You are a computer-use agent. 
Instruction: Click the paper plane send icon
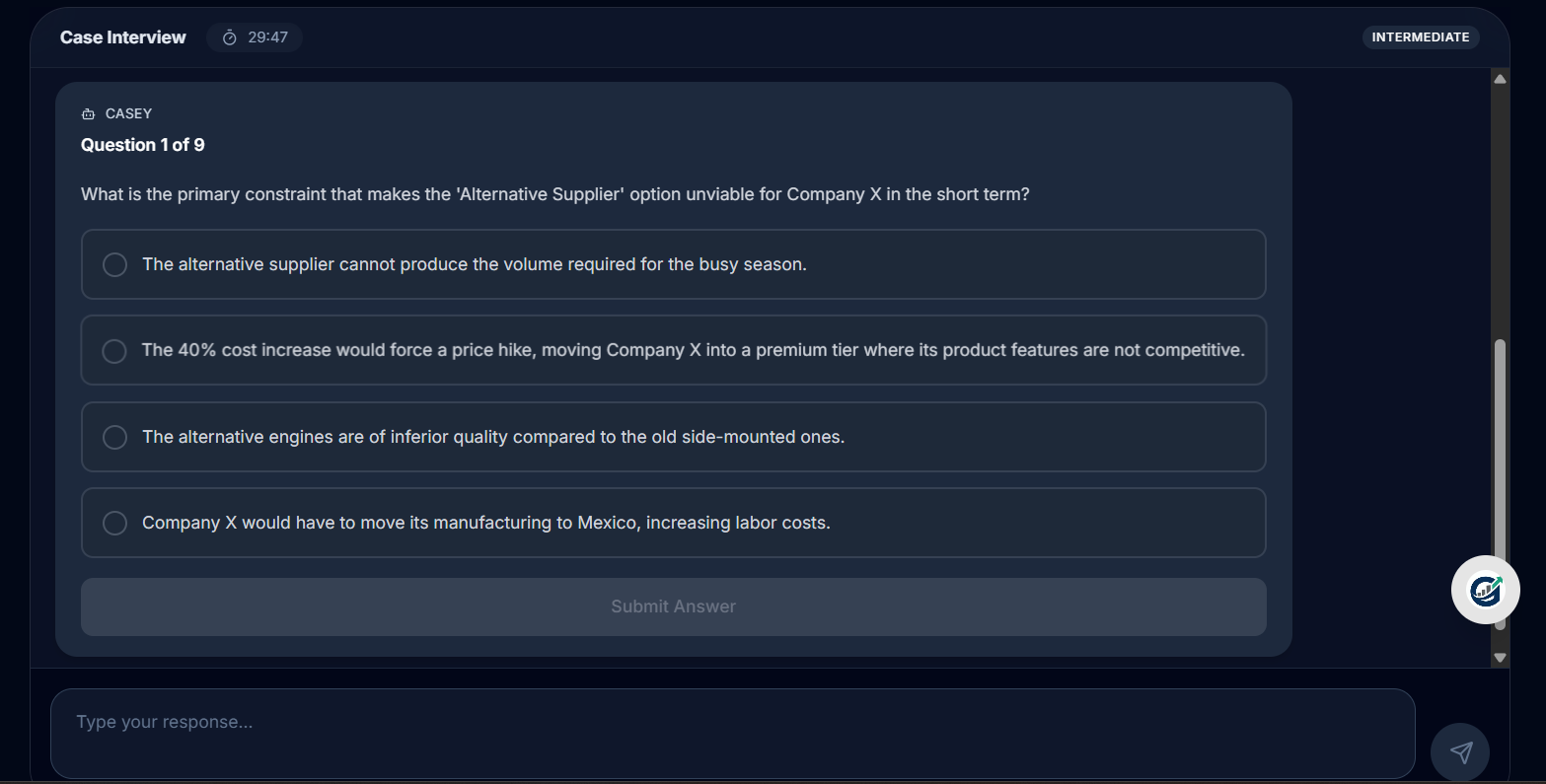tap(1460, 752)
